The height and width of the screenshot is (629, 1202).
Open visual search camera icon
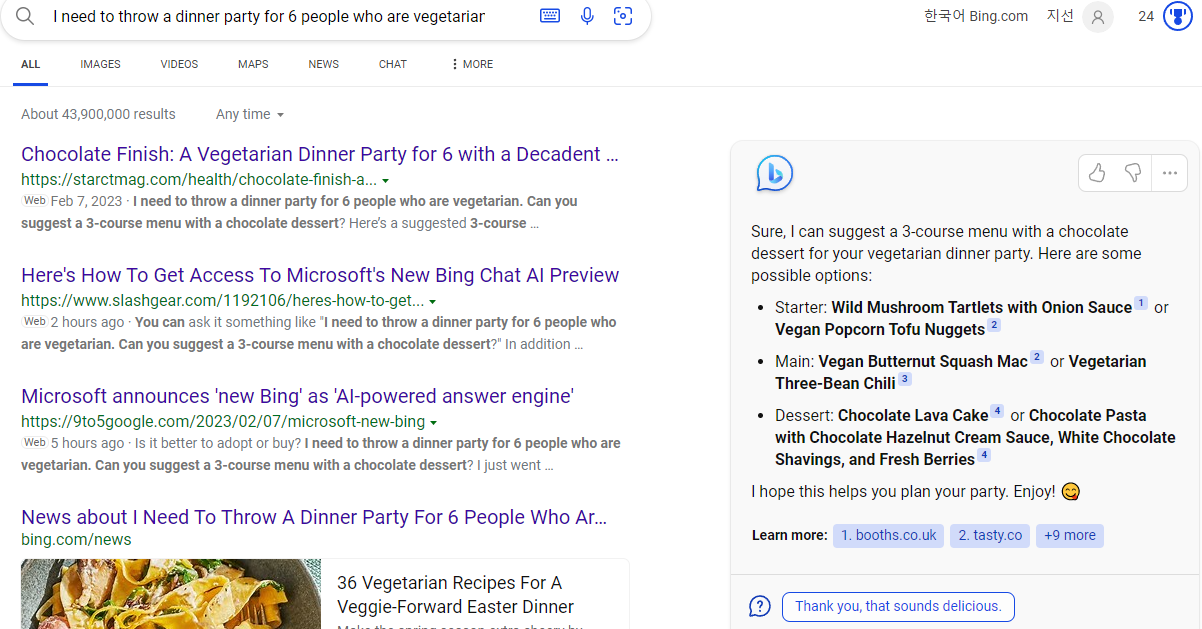coord(623,16)
